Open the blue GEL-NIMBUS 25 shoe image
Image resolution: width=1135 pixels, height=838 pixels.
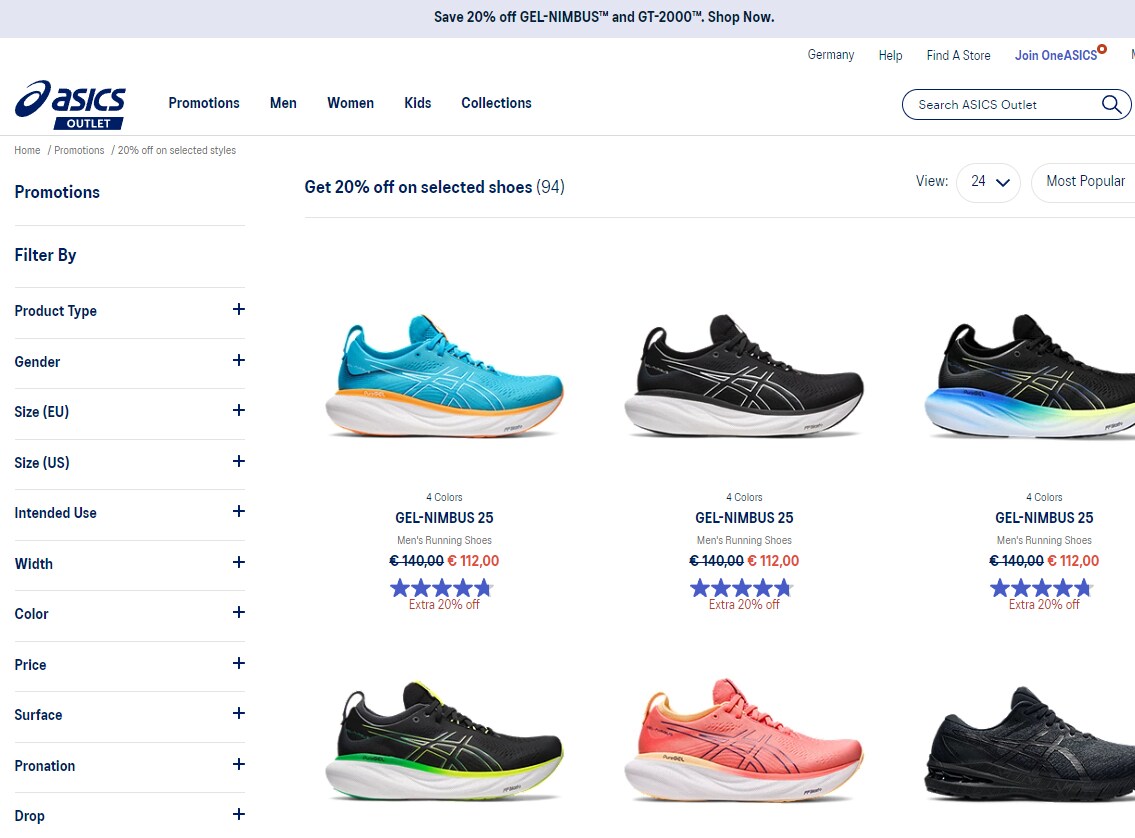coord(444,376)
